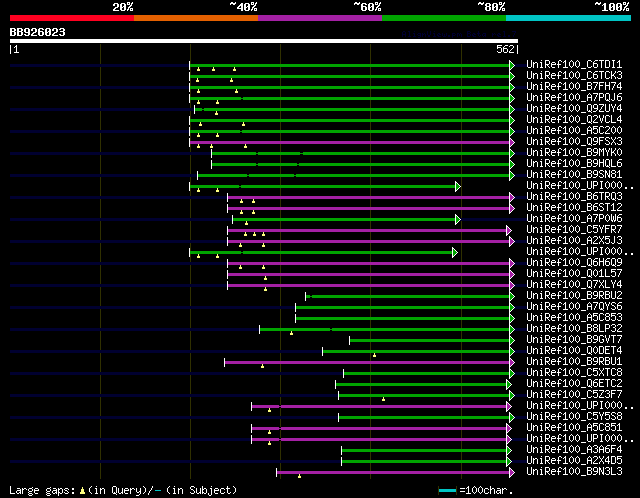The width and height of the screenshot is (640, 498).
Task: Select the UniRef100_A5C200 hit name
Action: [574, 130]
